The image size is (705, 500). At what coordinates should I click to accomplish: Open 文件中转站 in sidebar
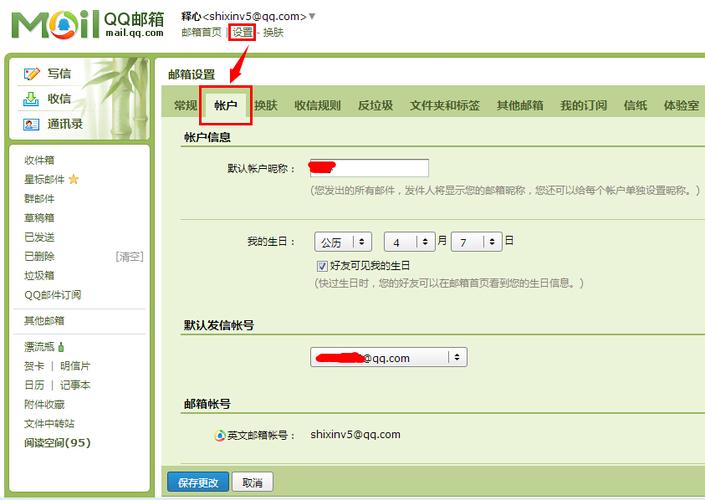click(x=49, y=424)
